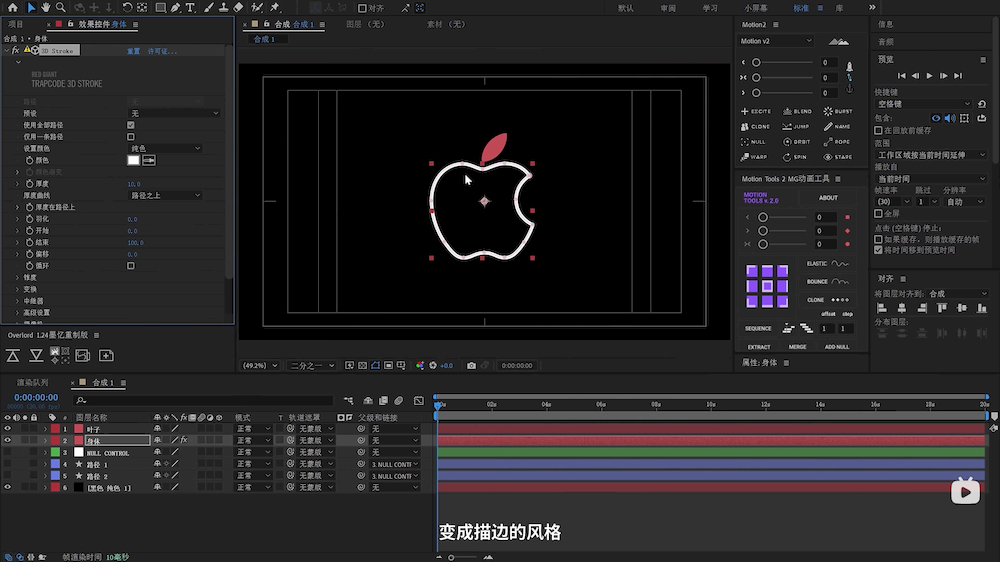The height and width of the screenshot is (562, 1000).
Task: Open the Motion v2 dropdown
Action: tap(776, 41)
